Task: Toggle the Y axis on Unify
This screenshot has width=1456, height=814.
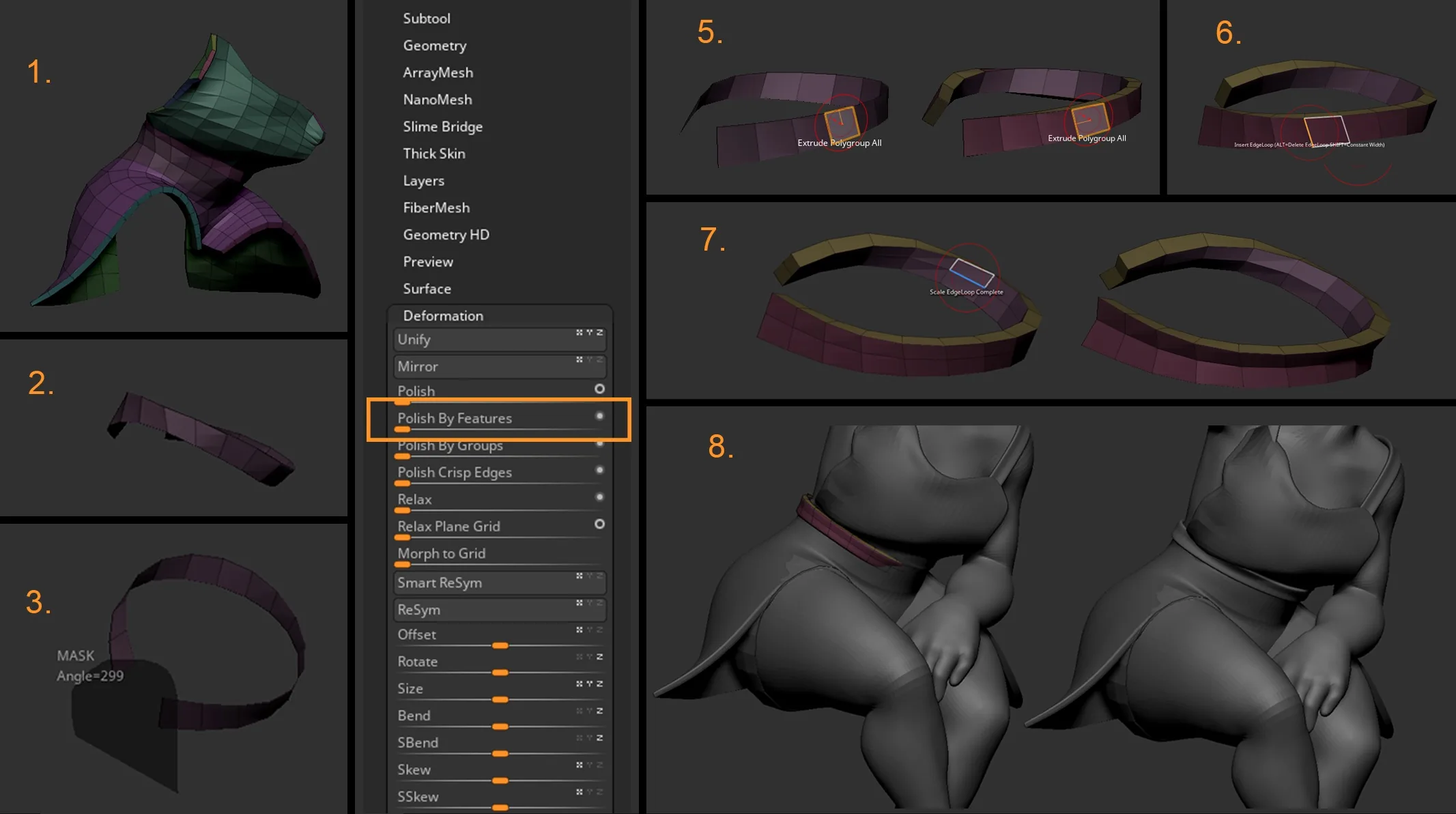Action: 590,333
